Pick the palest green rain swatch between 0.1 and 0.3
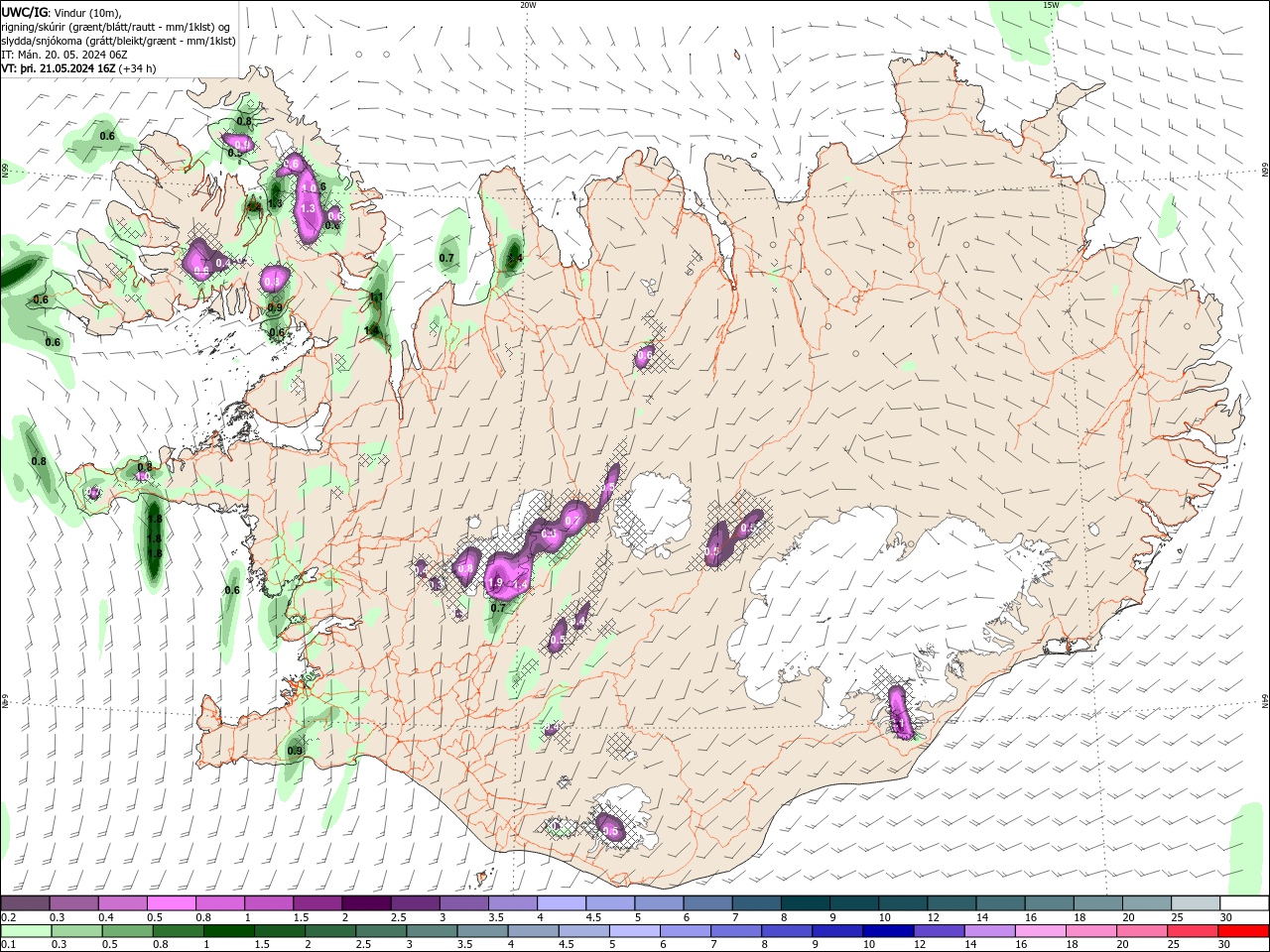 pos(26,931)
